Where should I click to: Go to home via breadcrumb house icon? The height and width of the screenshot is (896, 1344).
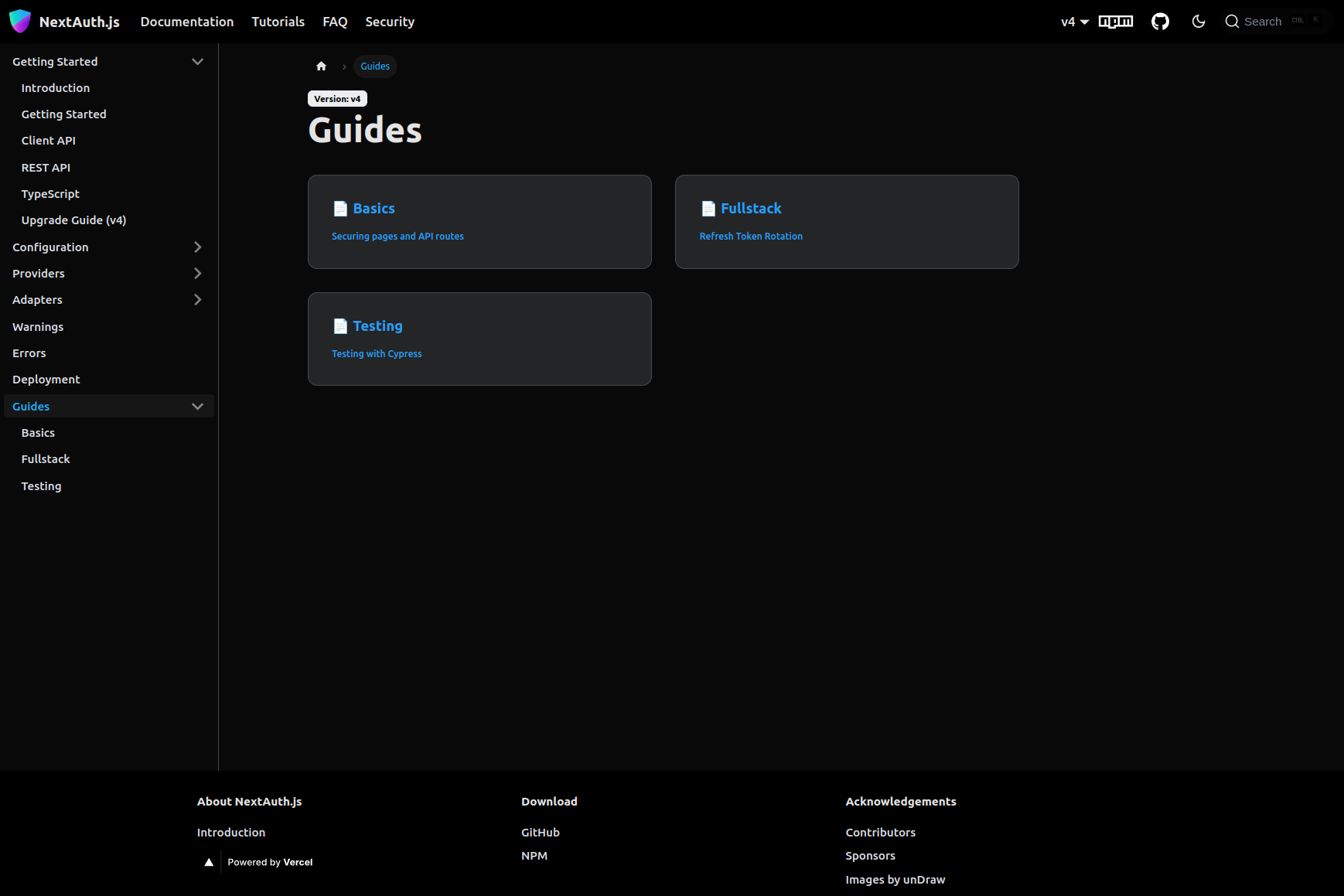[x=322, y=66]
